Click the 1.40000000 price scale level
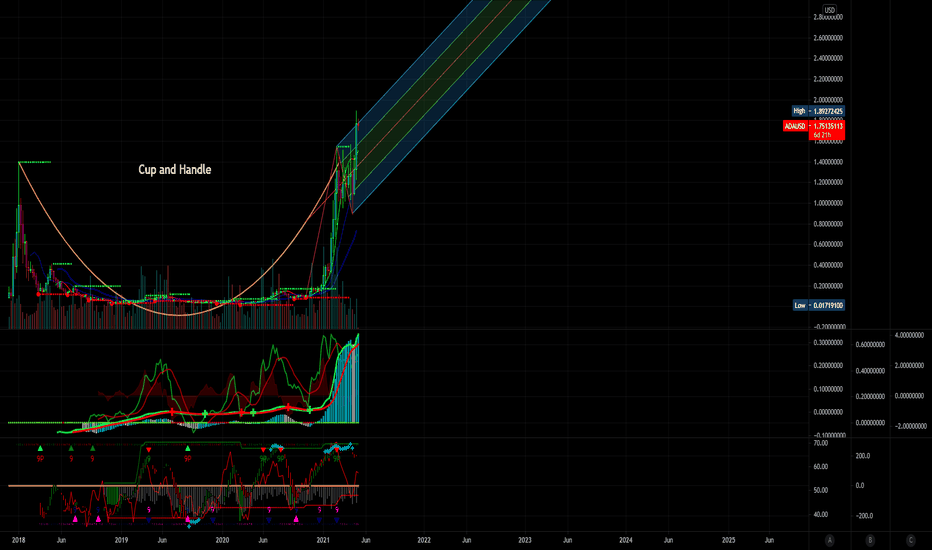Screen dimensions: 932x550 pyautogui.click(x=828, y=162)
